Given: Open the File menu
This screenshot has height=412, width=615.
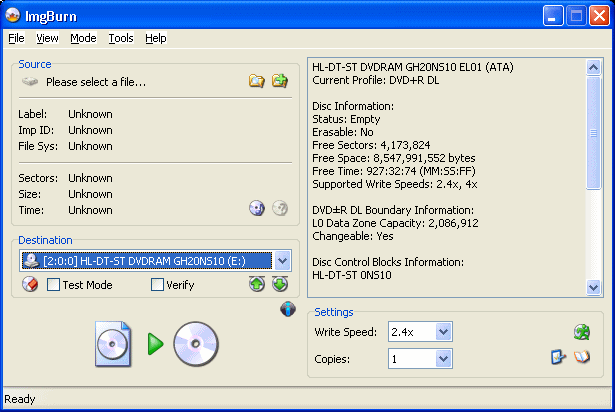Looking at the screenshot, I should 16,38.
